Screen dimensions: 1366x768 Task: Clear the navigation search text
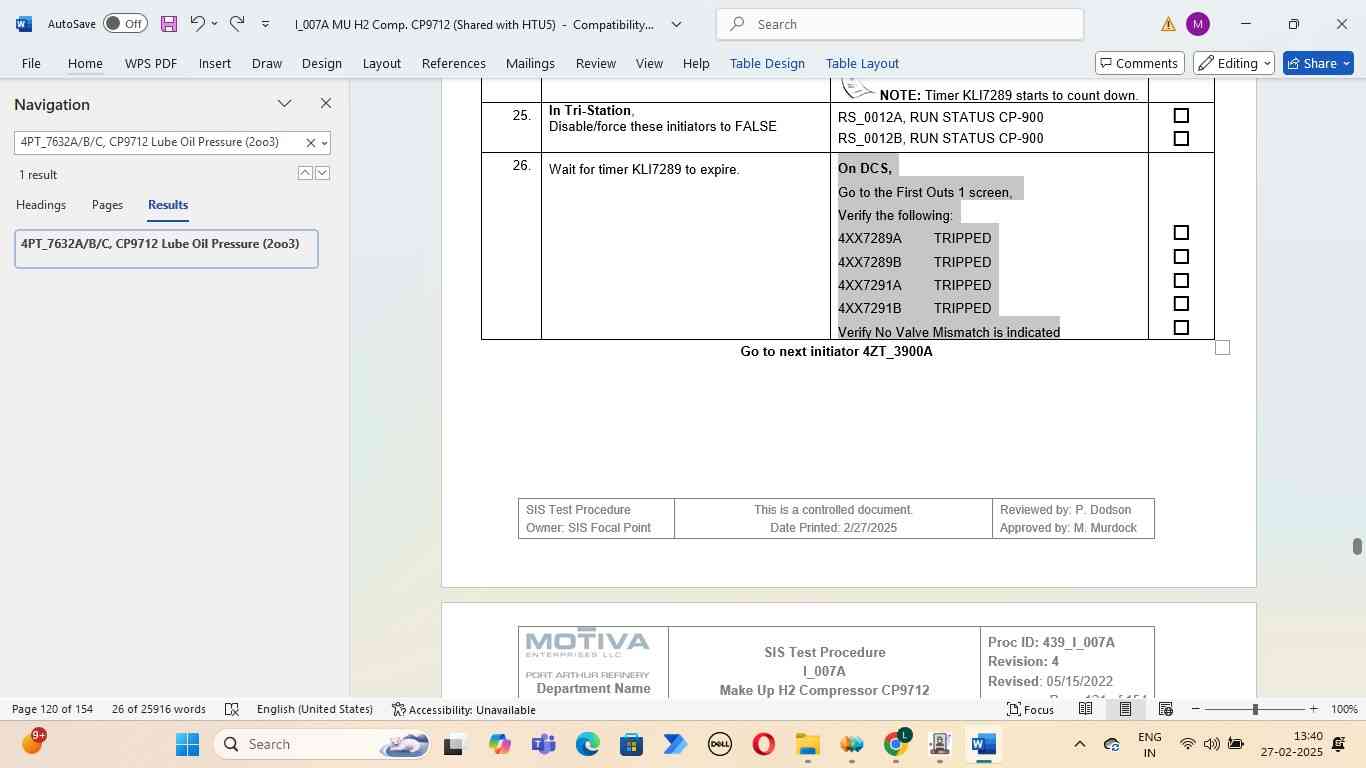pos(310,143)
